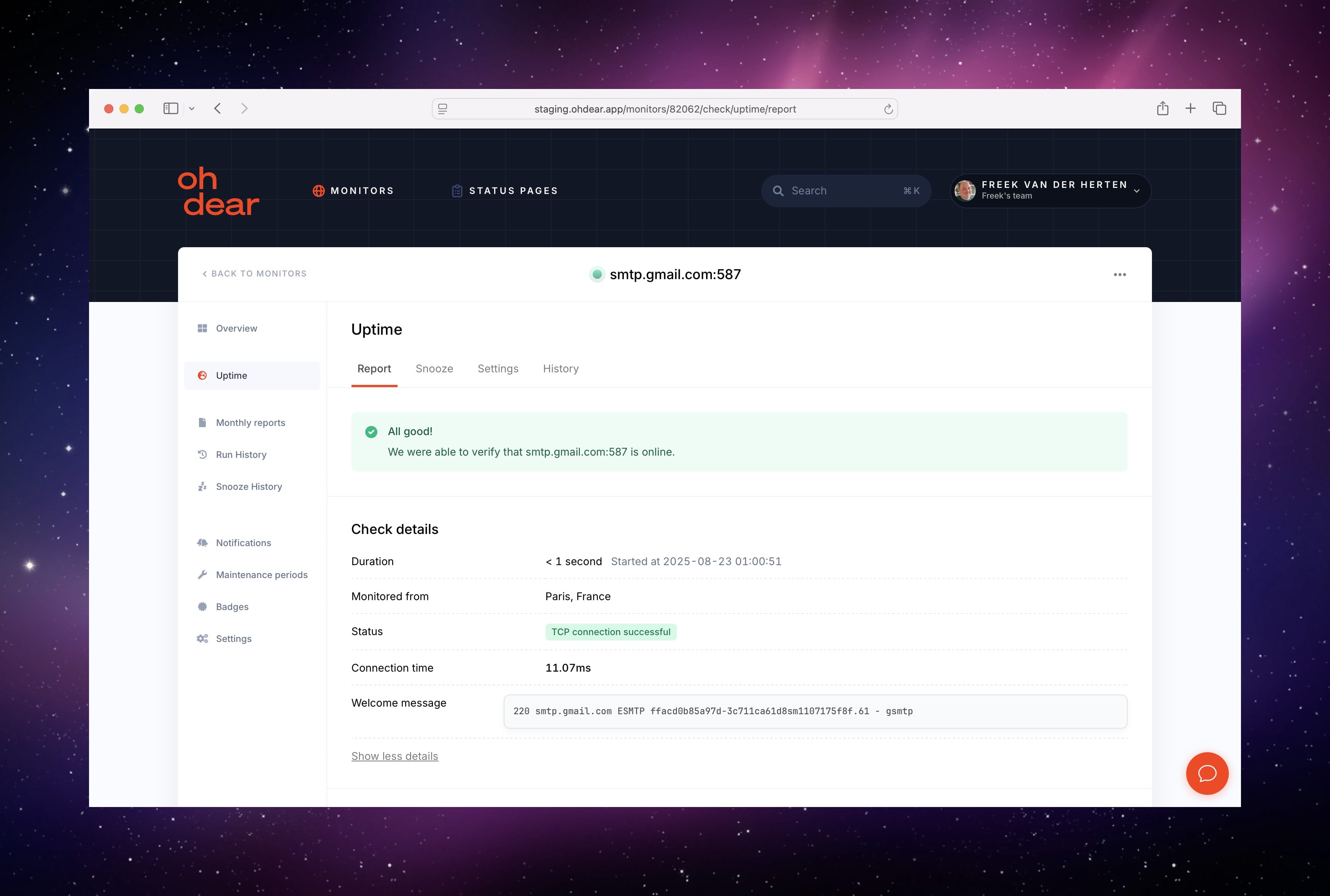Click the Status Pages clipboard icon
1330x896 pixels.
(457, 191)
